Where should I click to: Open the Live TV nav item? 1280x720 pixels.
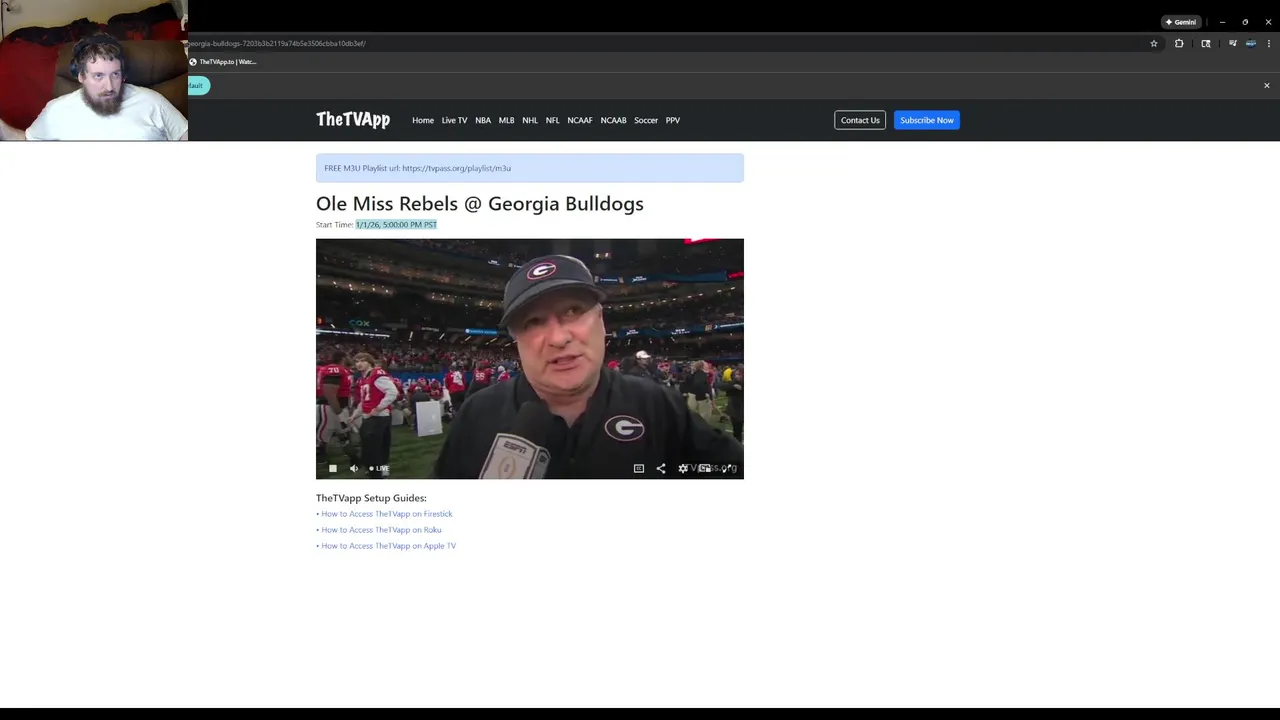pyautogui.click(x=454, y=120)
